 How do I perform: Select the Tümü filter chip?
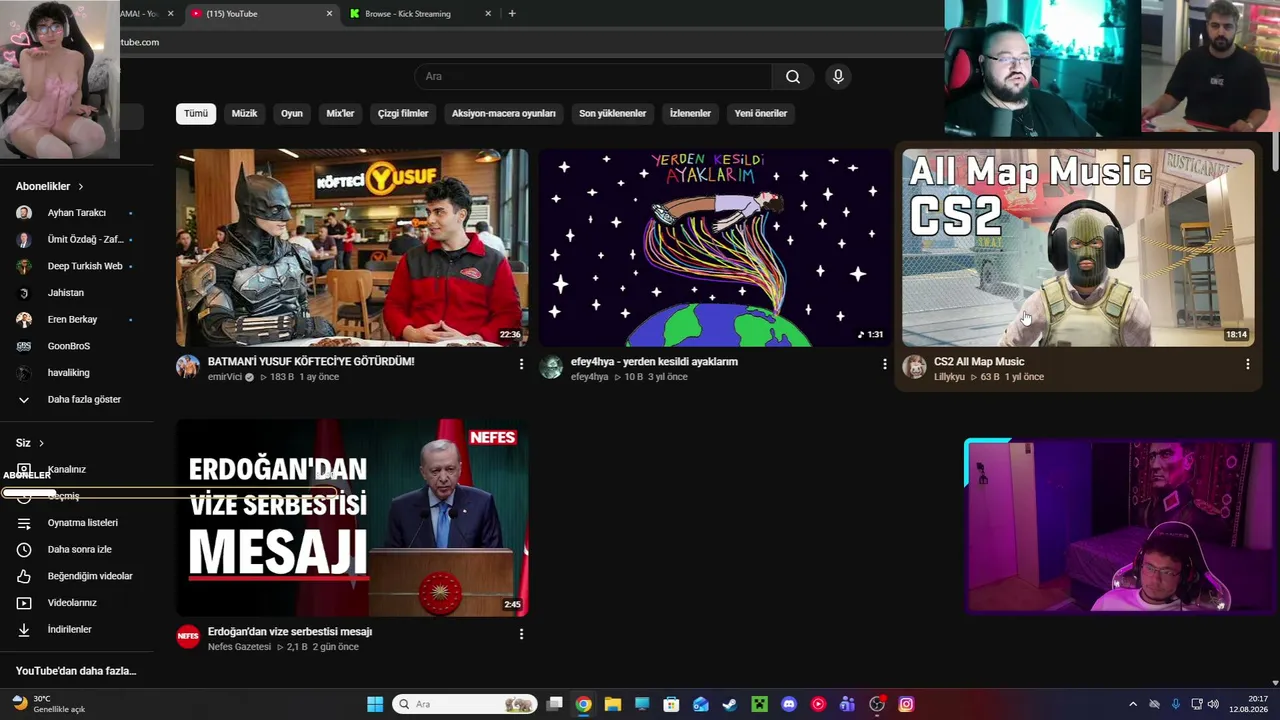[196, 114]
